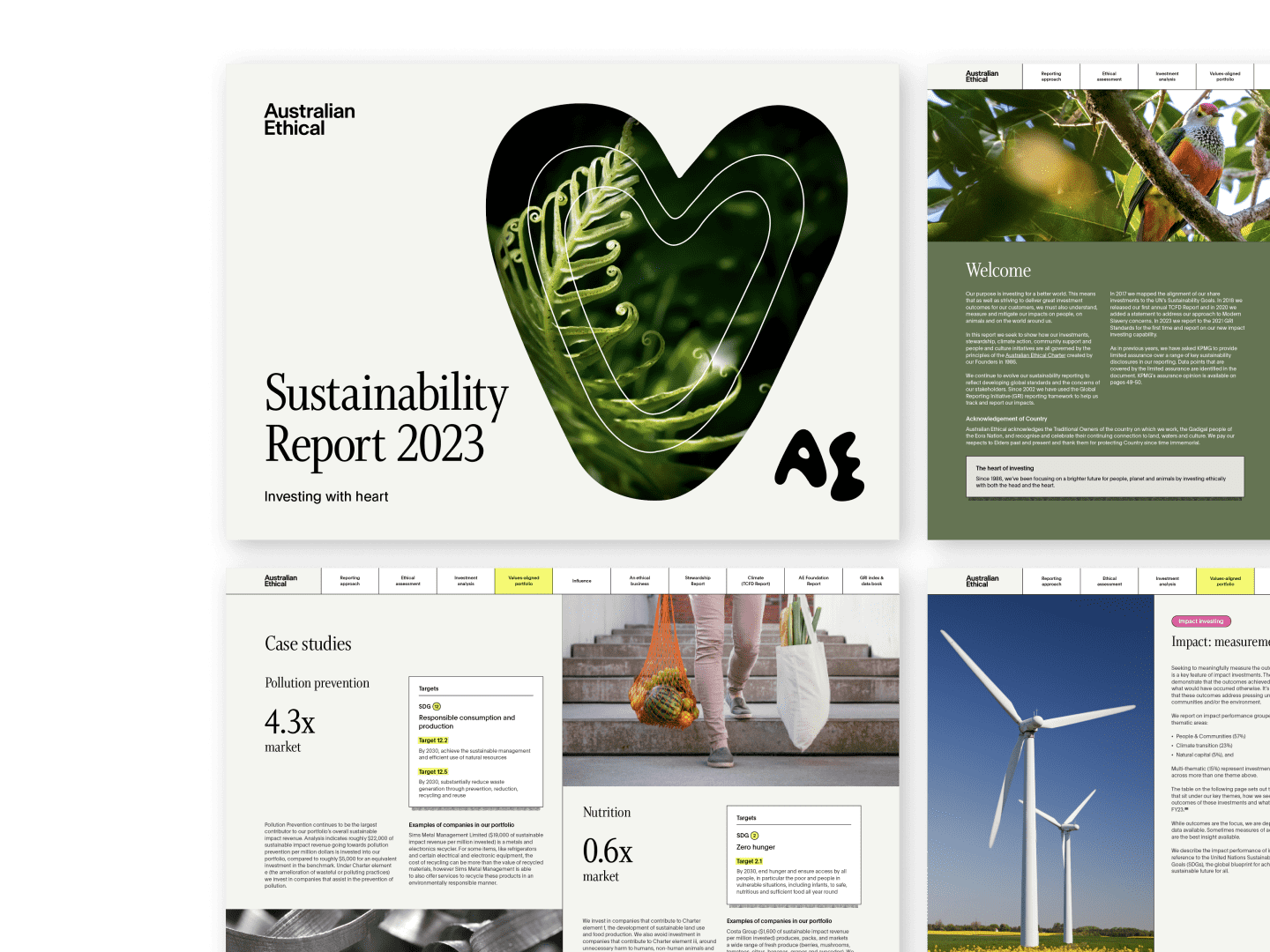Click the Acknowledgement of Country heading
Image resolution: width=1270 pixels, height=952 pixels.
[x=1006, y=419]
